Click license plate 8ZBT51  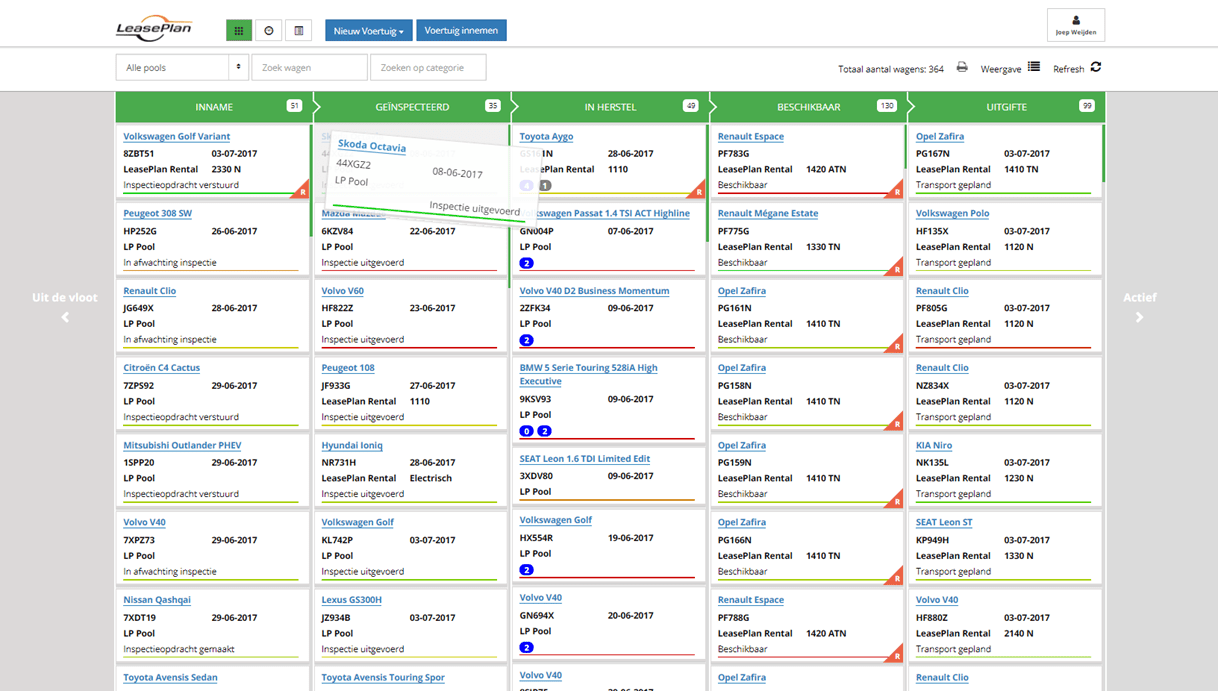(139, 154)
